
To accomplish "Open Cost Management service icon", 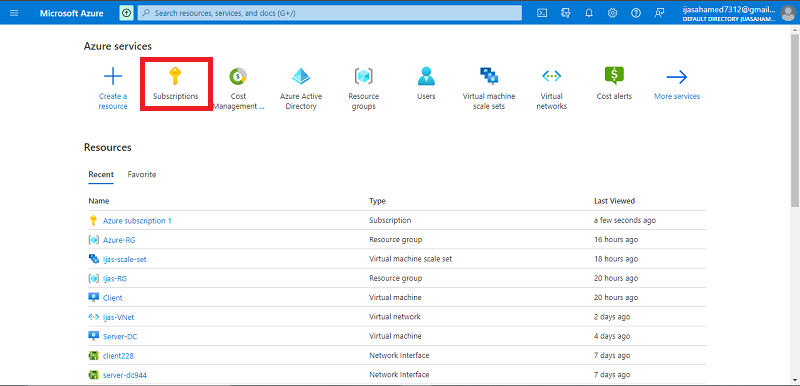I will (238, 76).
